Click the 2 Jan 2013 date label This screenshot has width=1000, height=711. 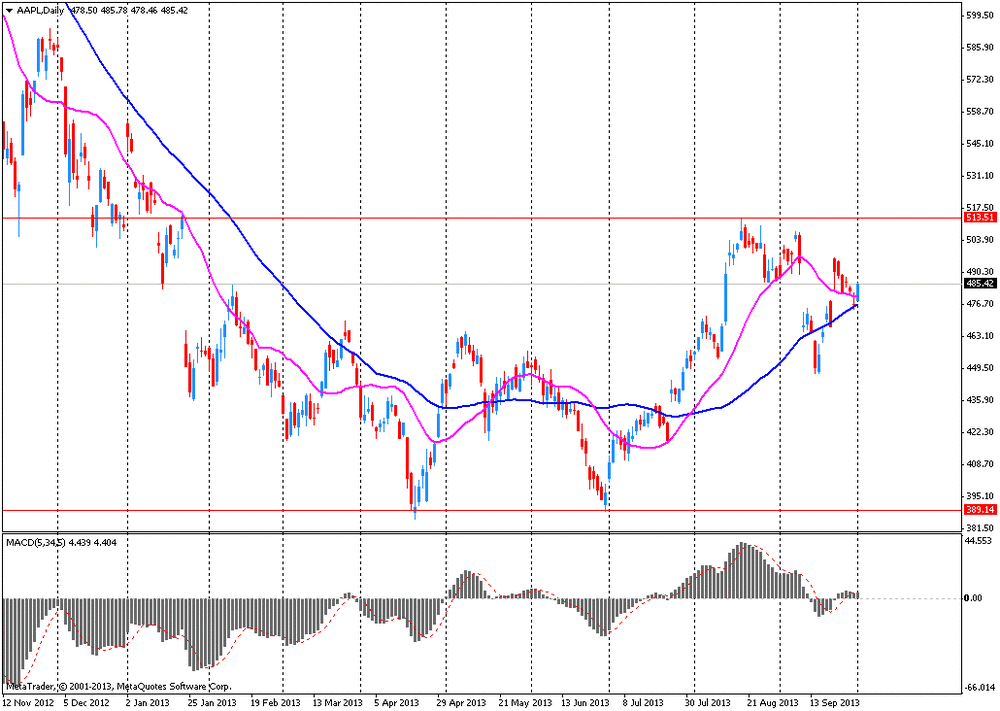149,703
